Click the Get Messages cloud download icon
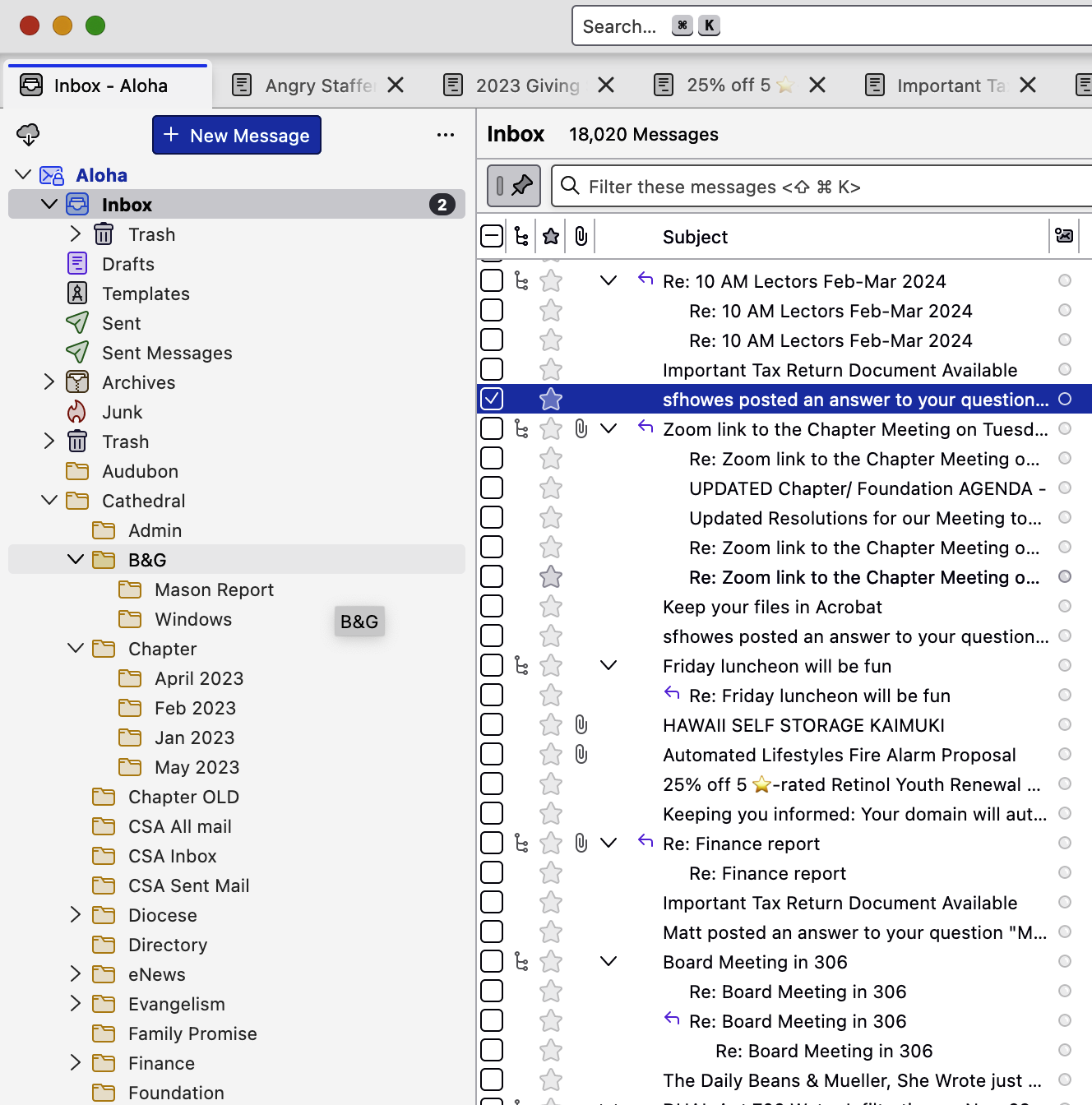The height and width of the screenshot is (1105, 1092). click(x=28, y=134)
